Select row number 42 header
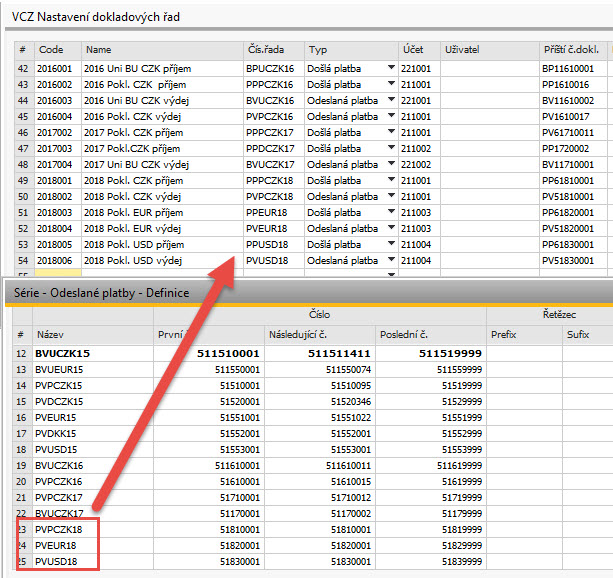Viewport: 613px width, 578px height. pos(24,68)
